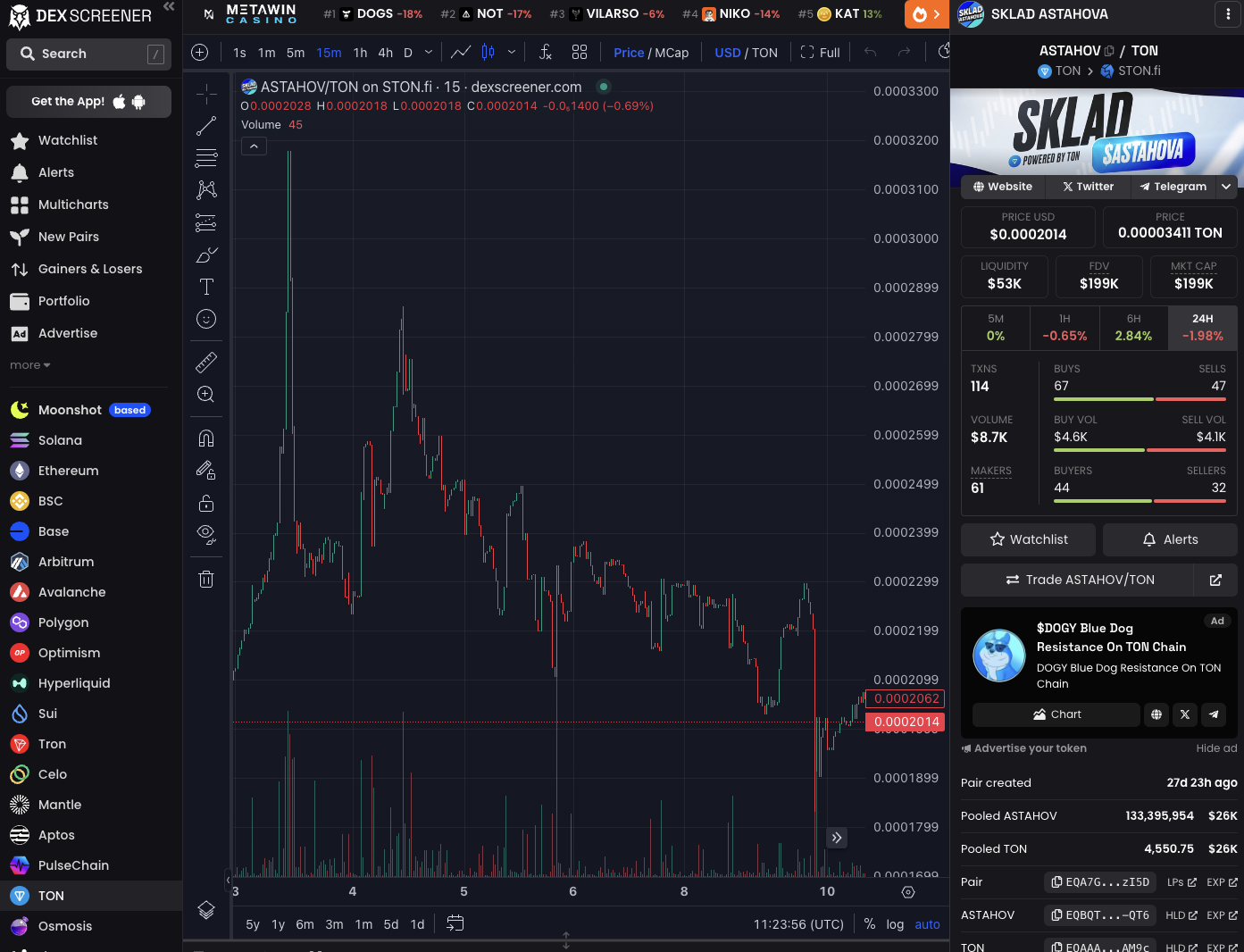Viewport: 1244px width, 952px height.
Task: Open the pair Alerts button
Action: 1170,539
